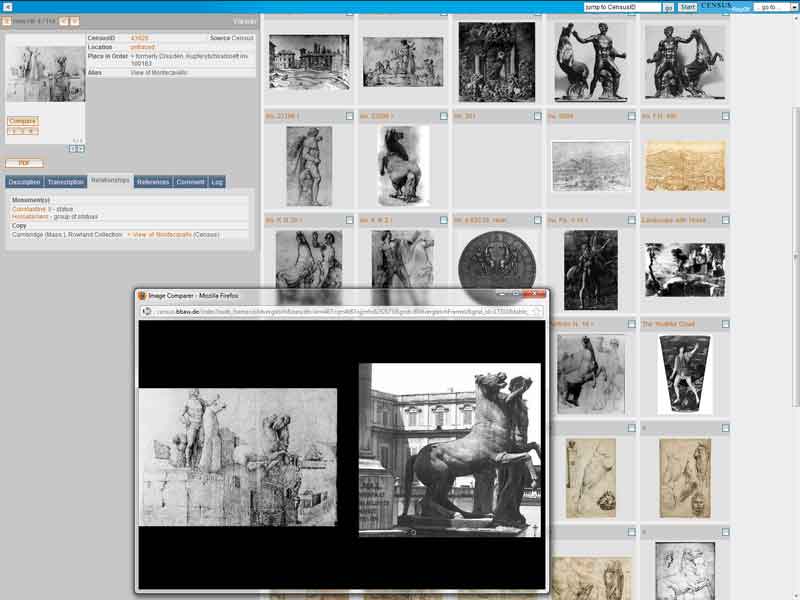
Task: Tick the checkbox on the horse and man sketch card
Action: coord(349,220)
